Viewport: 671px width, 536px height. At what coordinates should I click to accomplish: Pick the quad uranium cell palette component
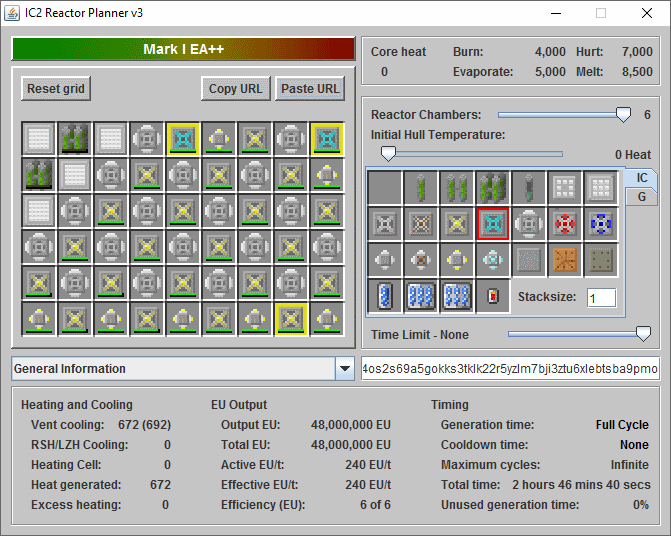click(492, 187)
